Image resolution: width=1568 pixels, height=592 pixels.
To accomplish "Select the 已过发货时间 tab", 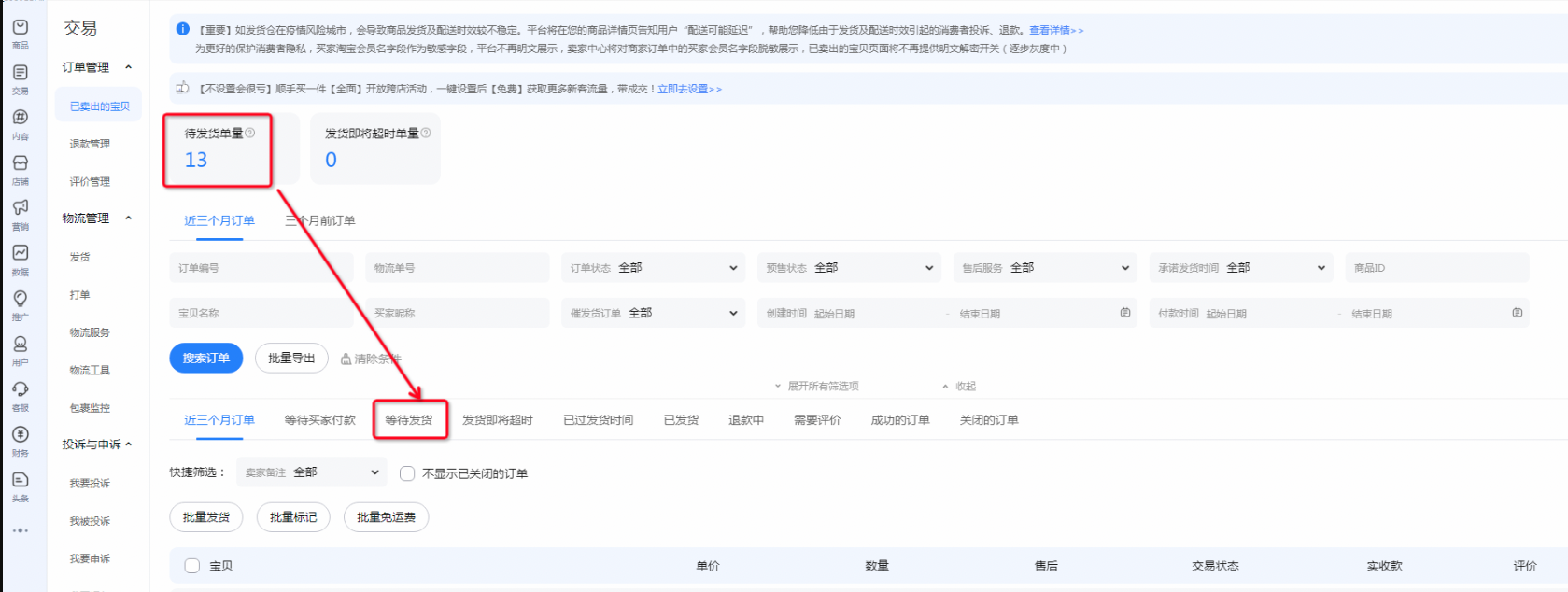I will [599, 420].
